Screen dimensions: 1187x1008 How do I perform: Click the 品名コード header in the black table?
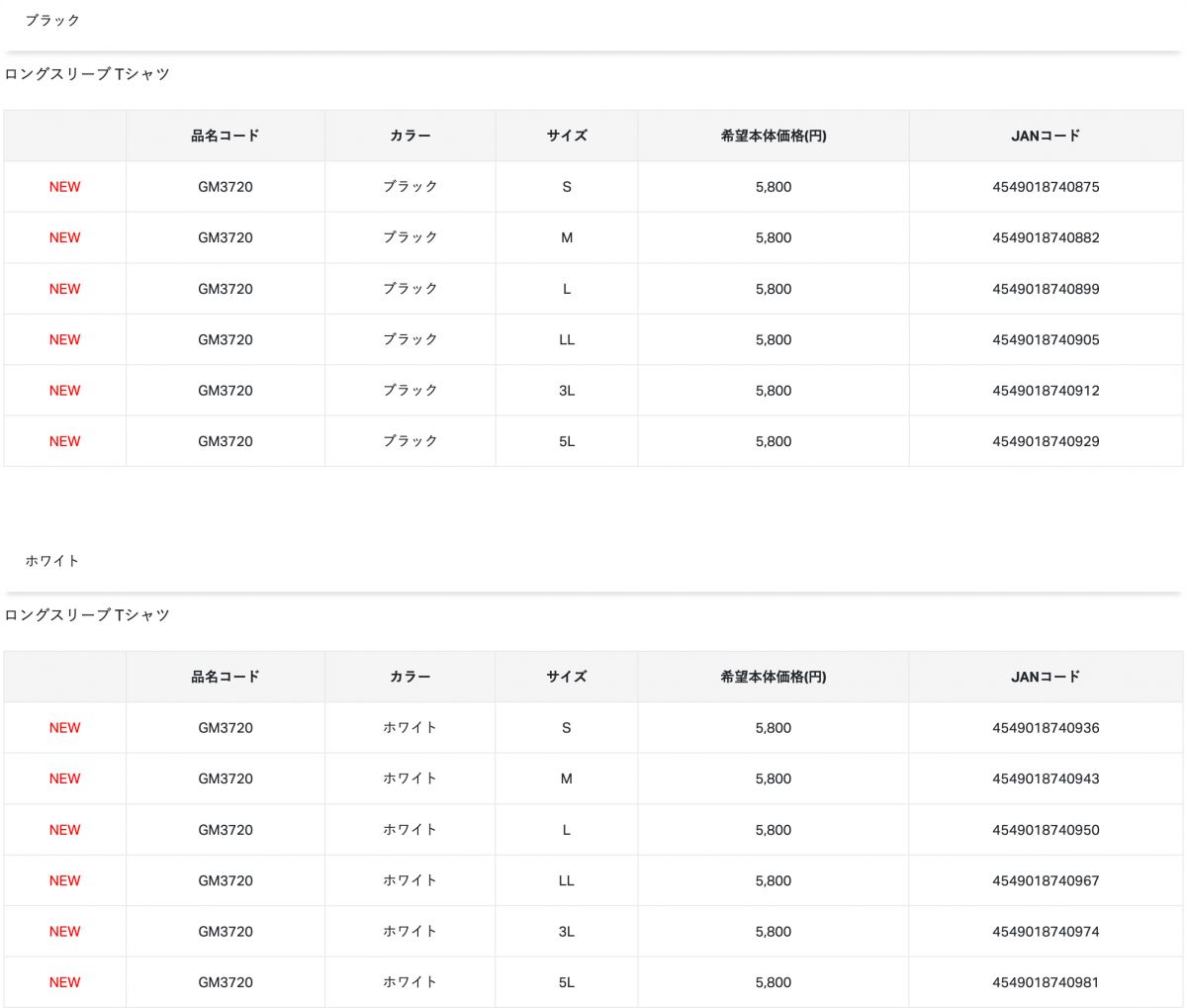[x=226, y=136]
